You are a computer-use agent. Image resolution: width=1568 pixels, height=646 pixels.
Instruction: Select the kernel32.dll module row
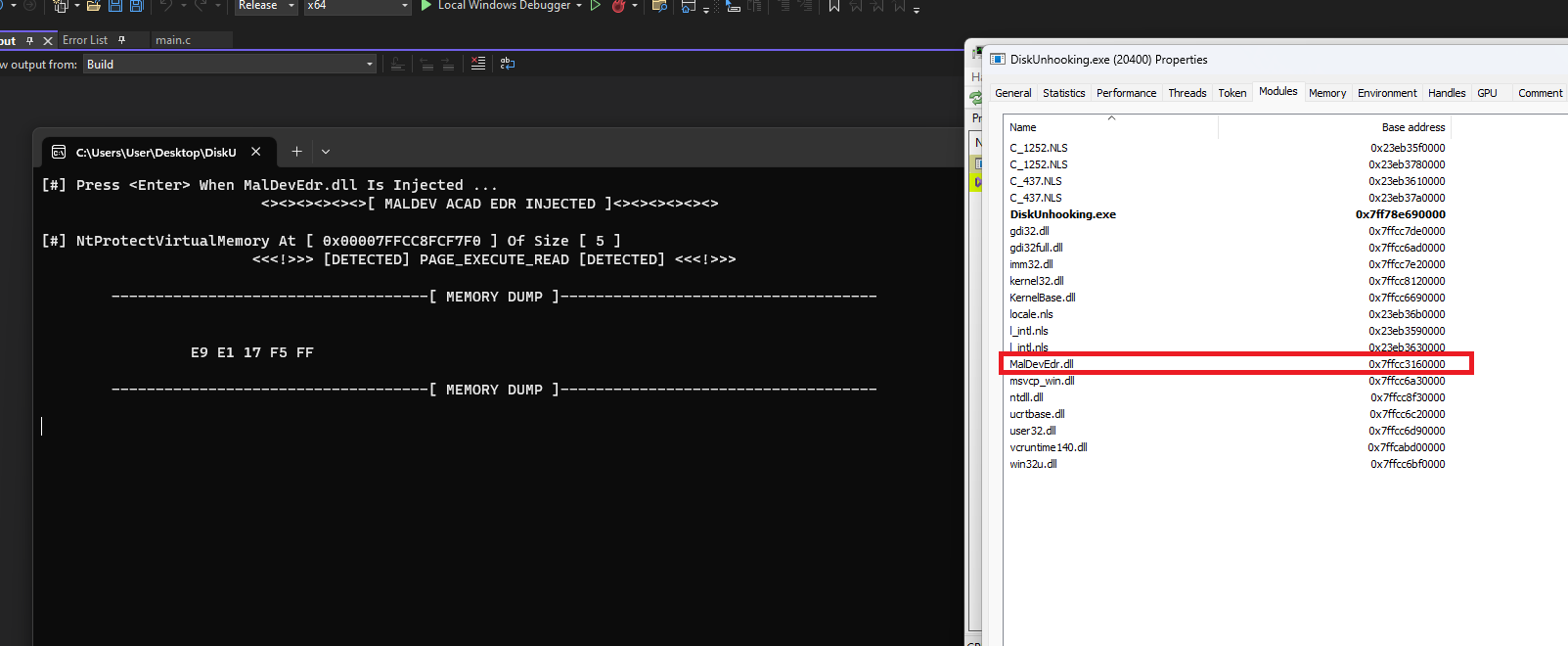pos(1227,281)
